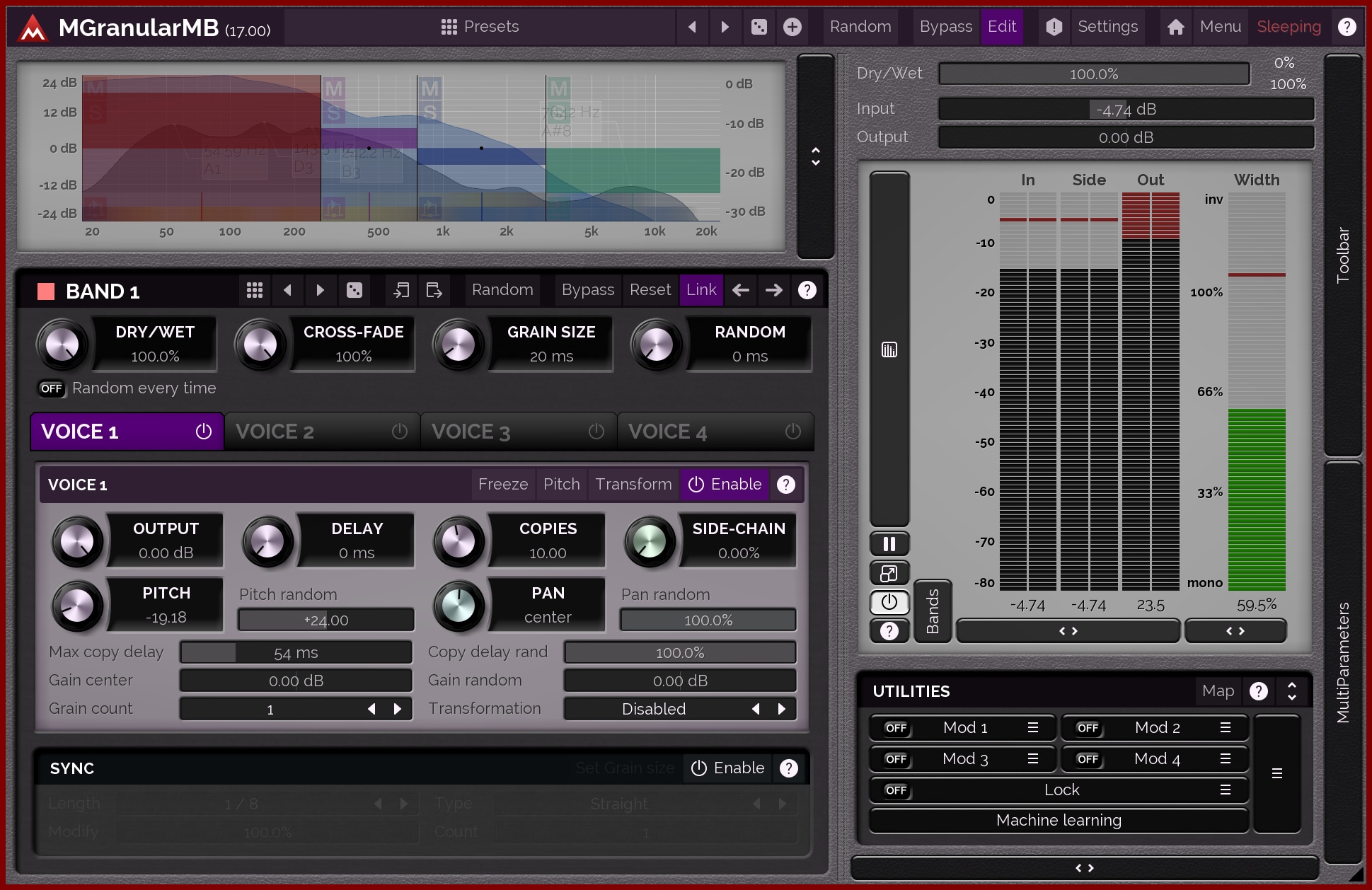Adjust the Pitch random slider

coord(325,620)
